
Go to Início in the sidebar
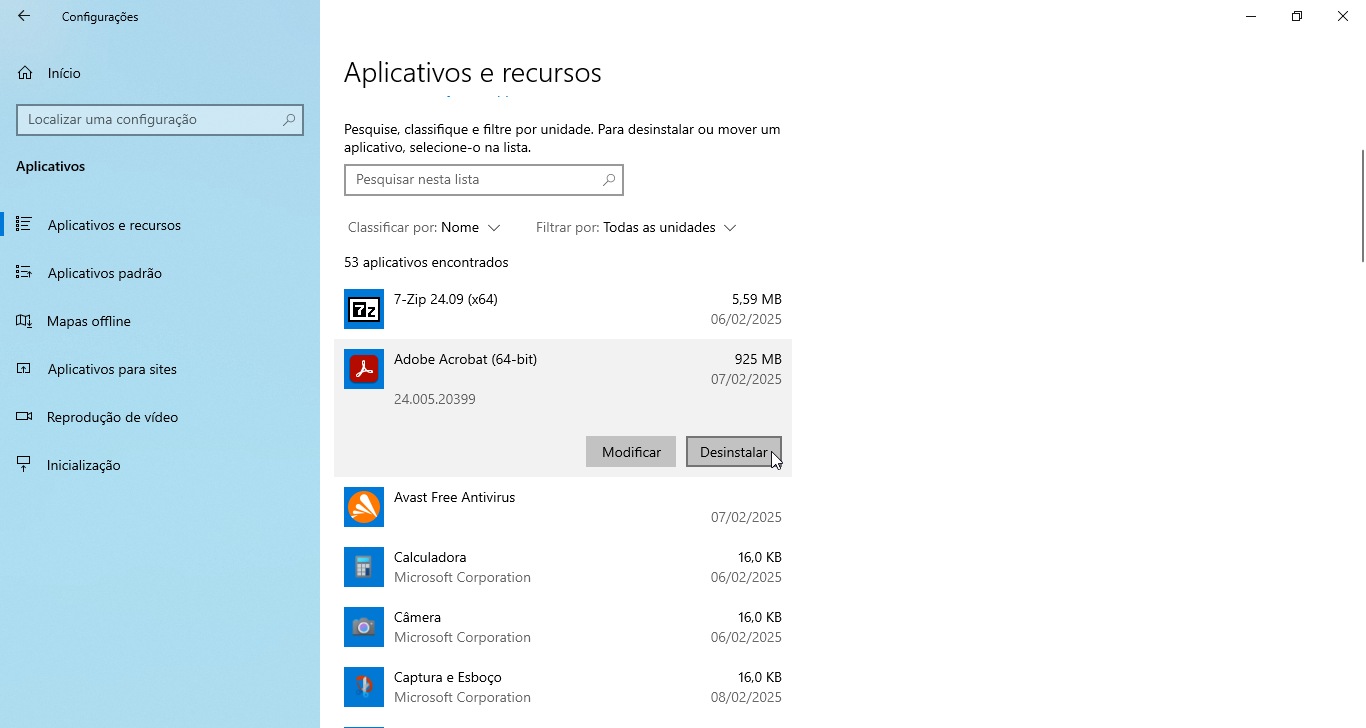click(160, 73)
